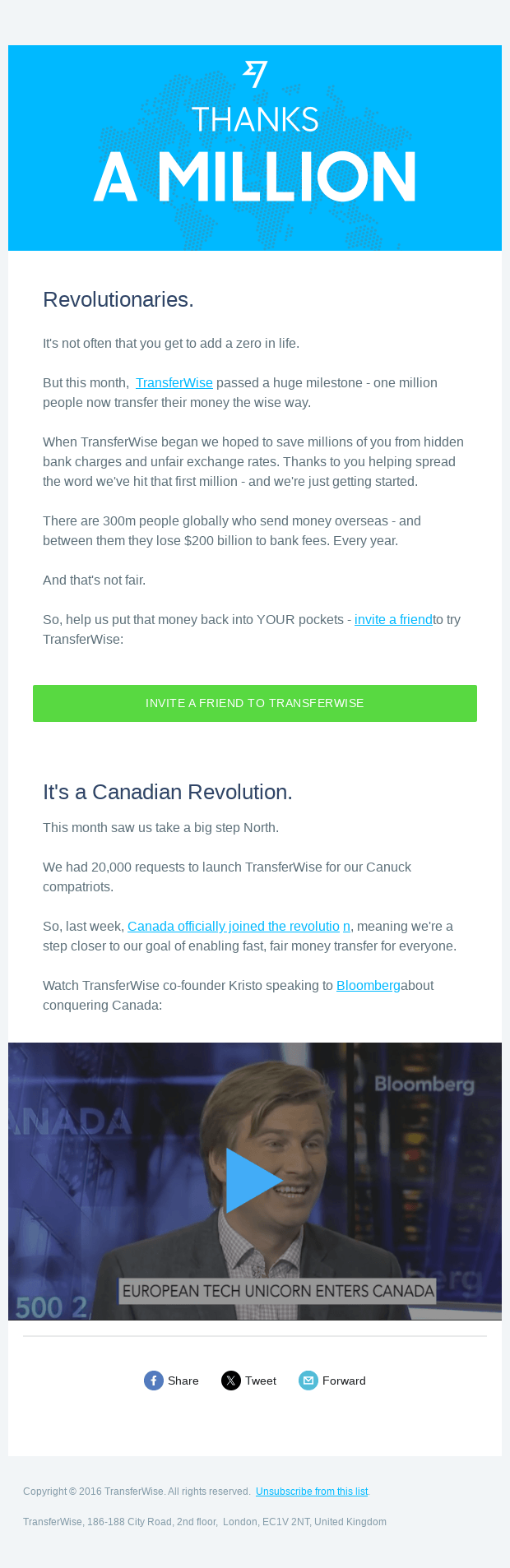Image resolution: width=510 pixels, height=1568 pixels.
Task: Open the Bloomberg hyperlink in the paragraph
Action: point(368,986)
